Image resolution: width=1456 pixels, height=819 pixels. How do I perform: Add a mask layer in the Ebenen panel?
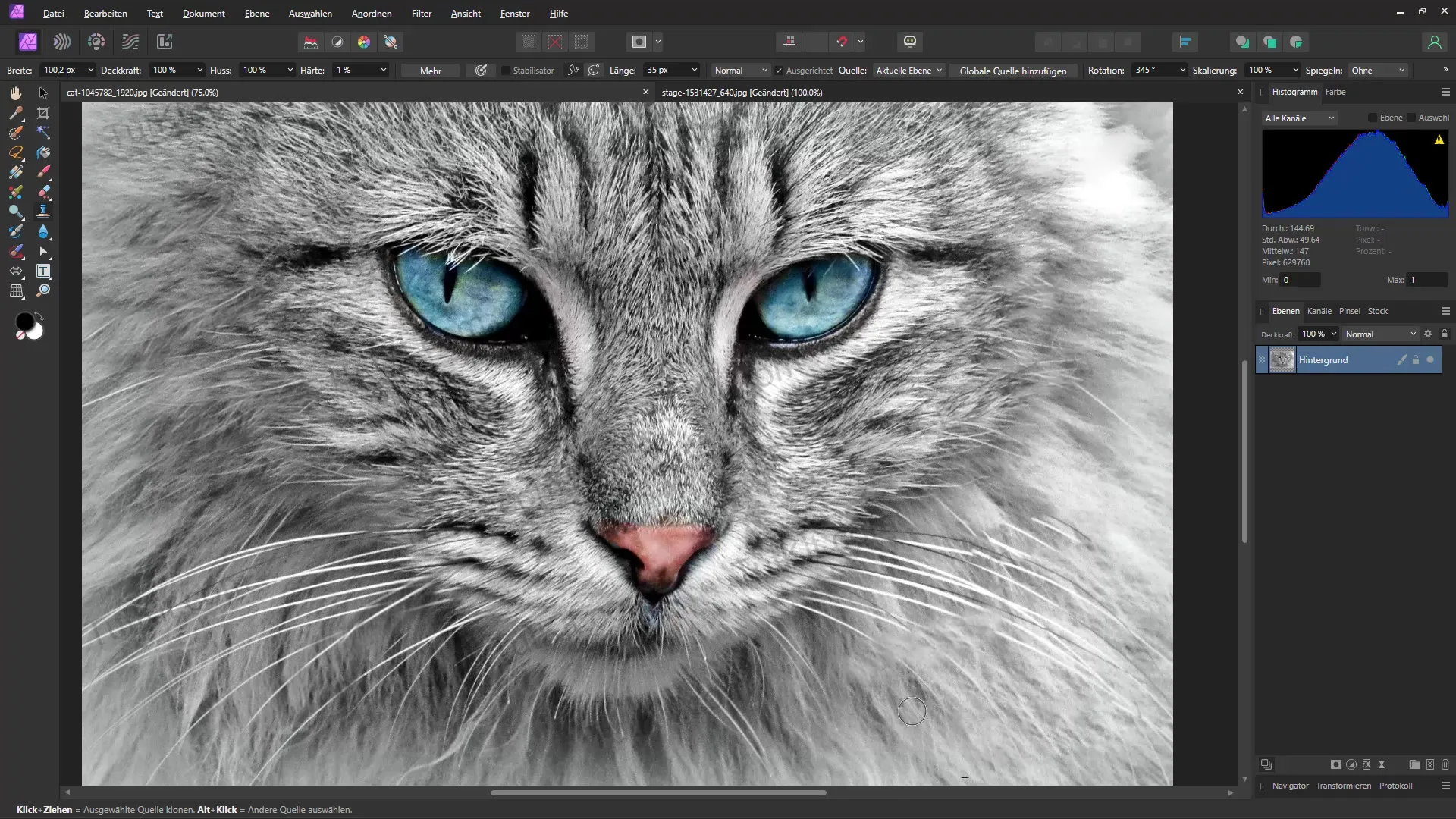pyautogui.click(x=1336, y=764)
